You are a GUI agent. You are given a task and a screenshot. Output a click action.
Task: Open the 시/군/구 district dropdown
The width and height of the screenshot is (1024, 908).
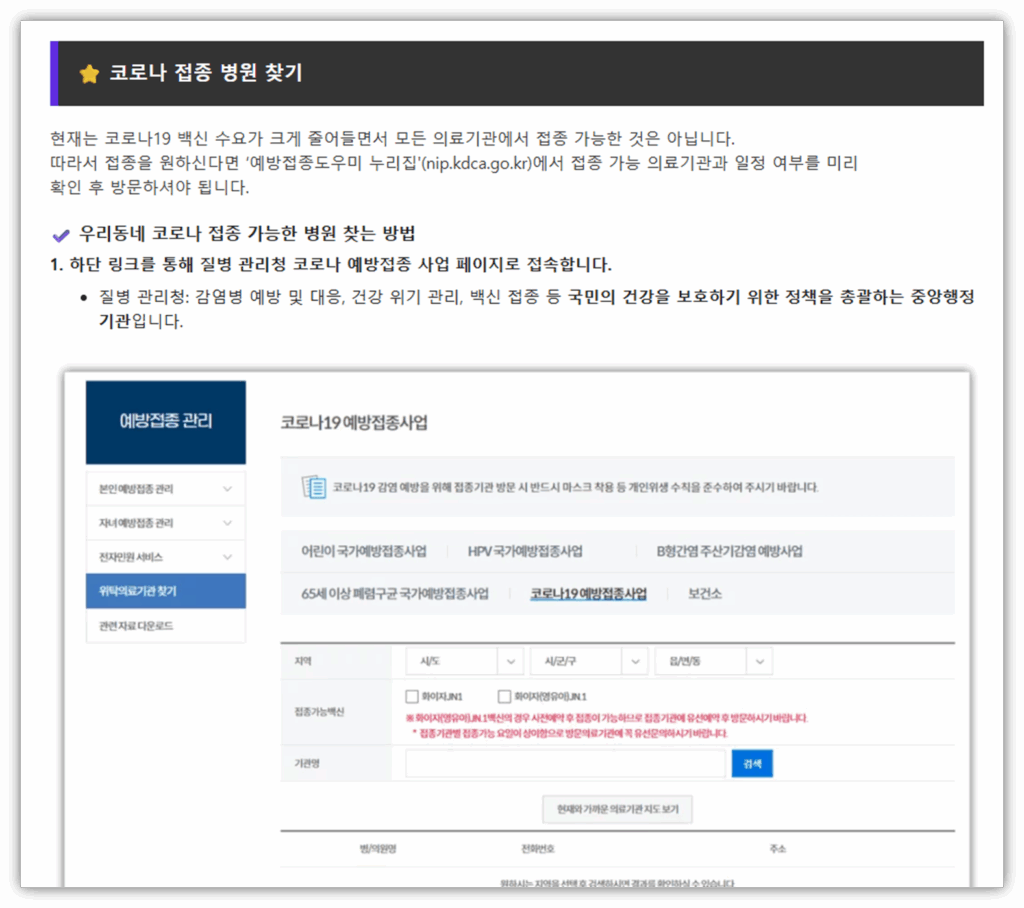coord(588,661)
